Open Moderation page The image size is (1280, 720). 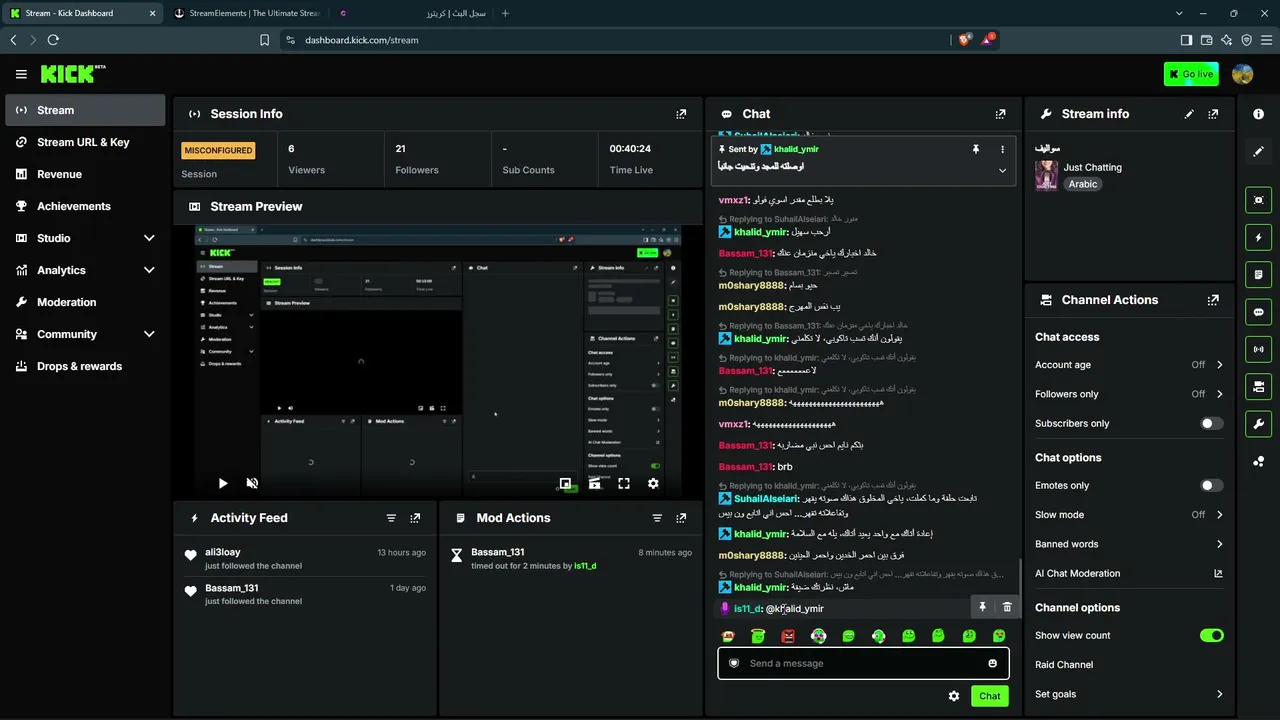[85, 302]
